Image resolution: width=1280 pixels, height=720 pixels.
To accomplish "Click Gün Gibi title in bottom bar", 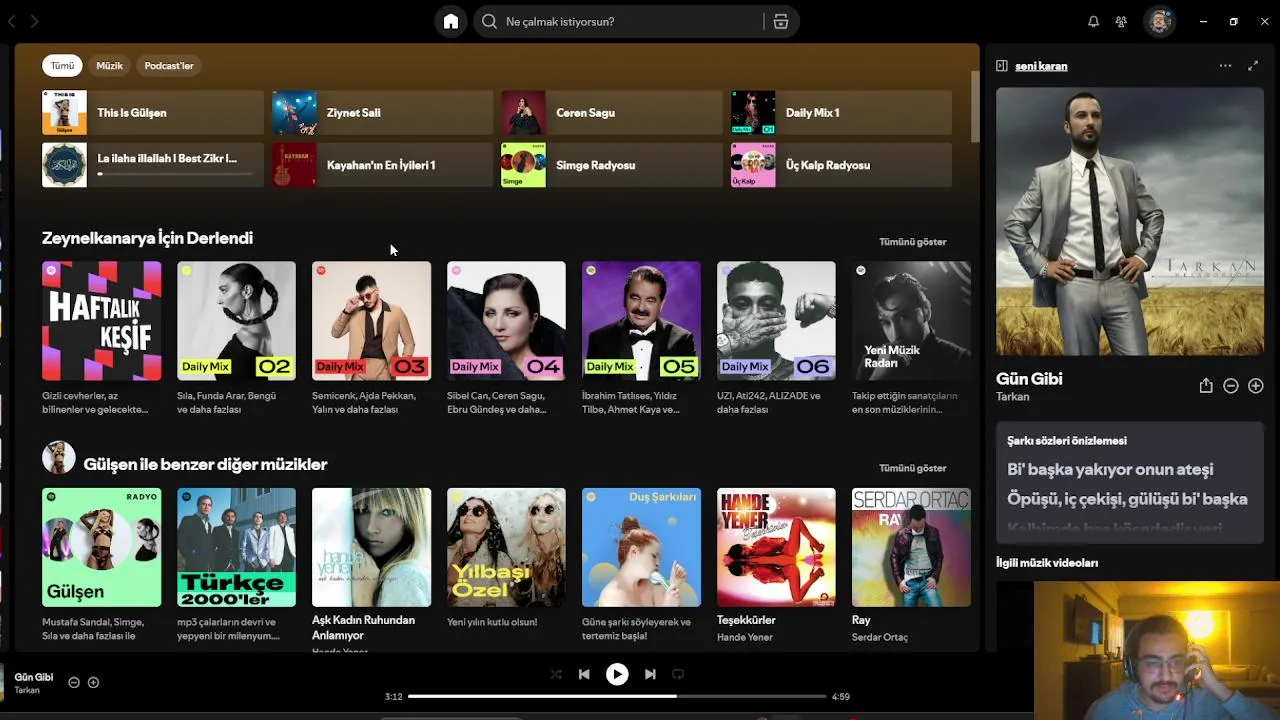I will 34,677.
